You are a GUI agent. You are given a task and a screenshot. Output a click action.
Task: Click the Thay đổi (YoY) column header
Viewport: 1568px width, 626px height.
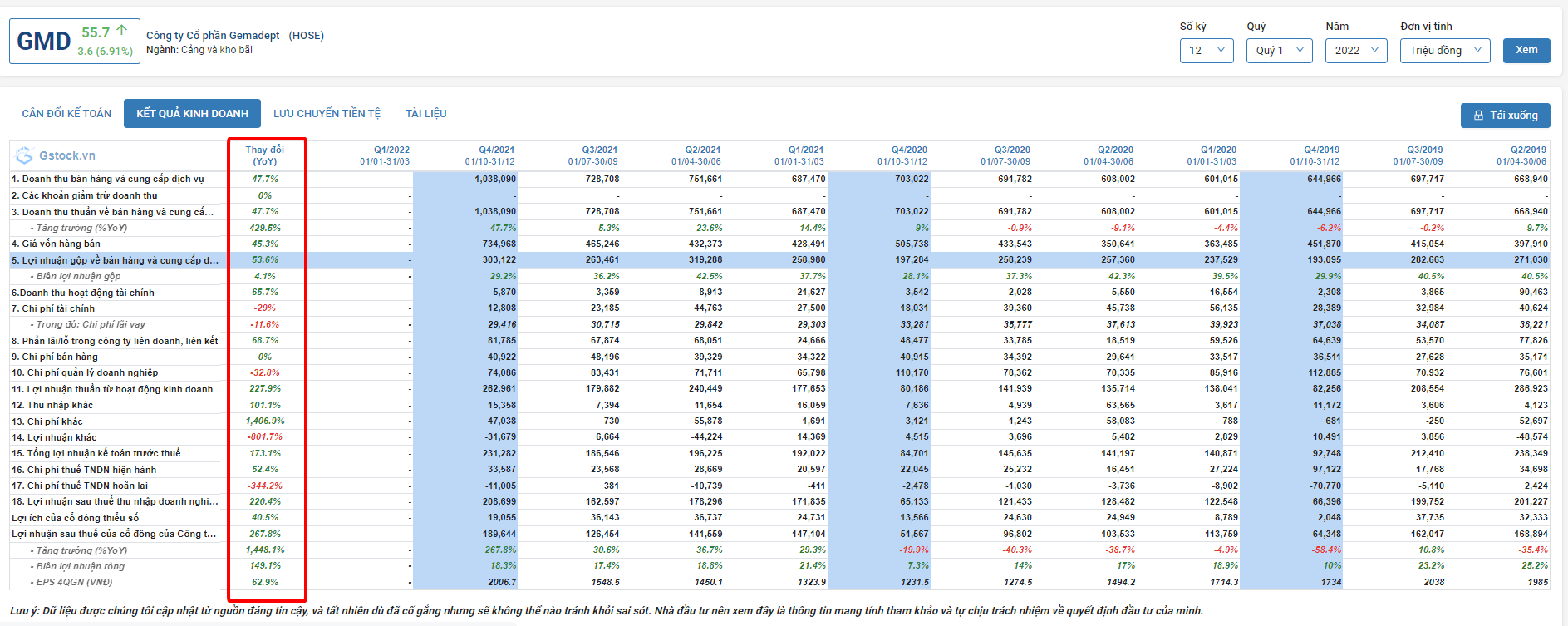(265, 155)
